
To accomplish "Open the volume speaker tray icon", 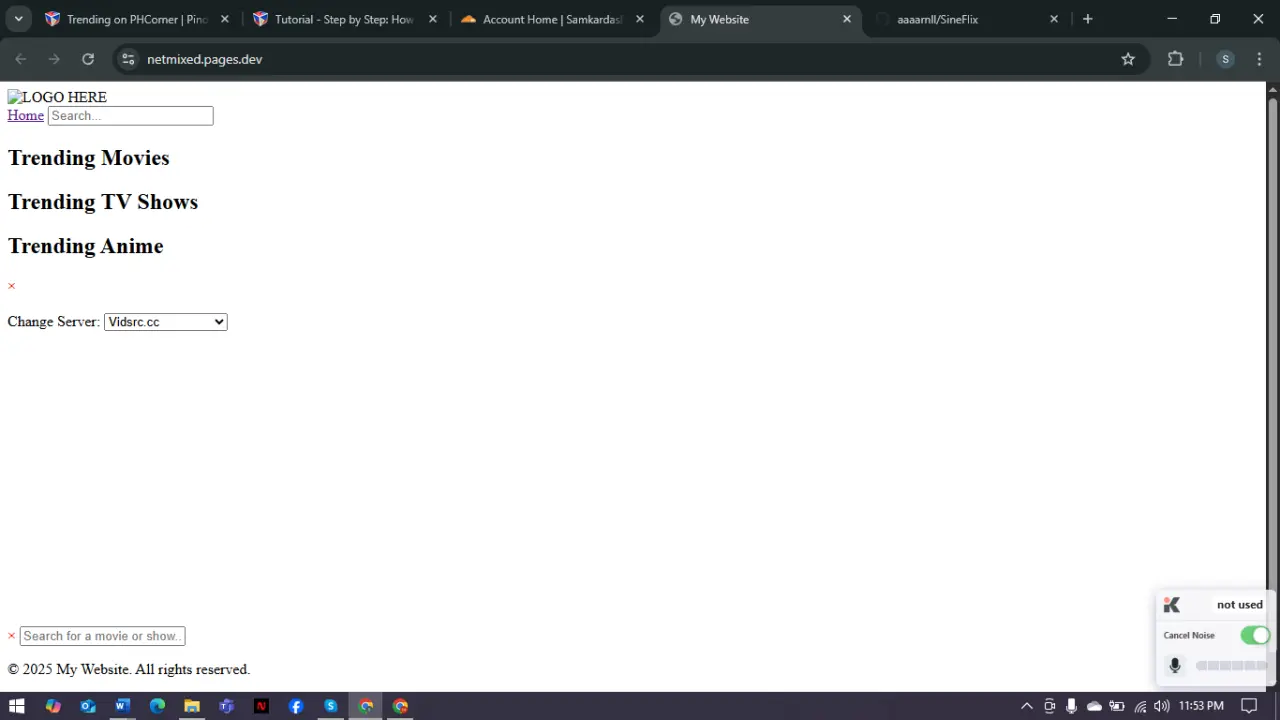I will (x=1161, y=706).
